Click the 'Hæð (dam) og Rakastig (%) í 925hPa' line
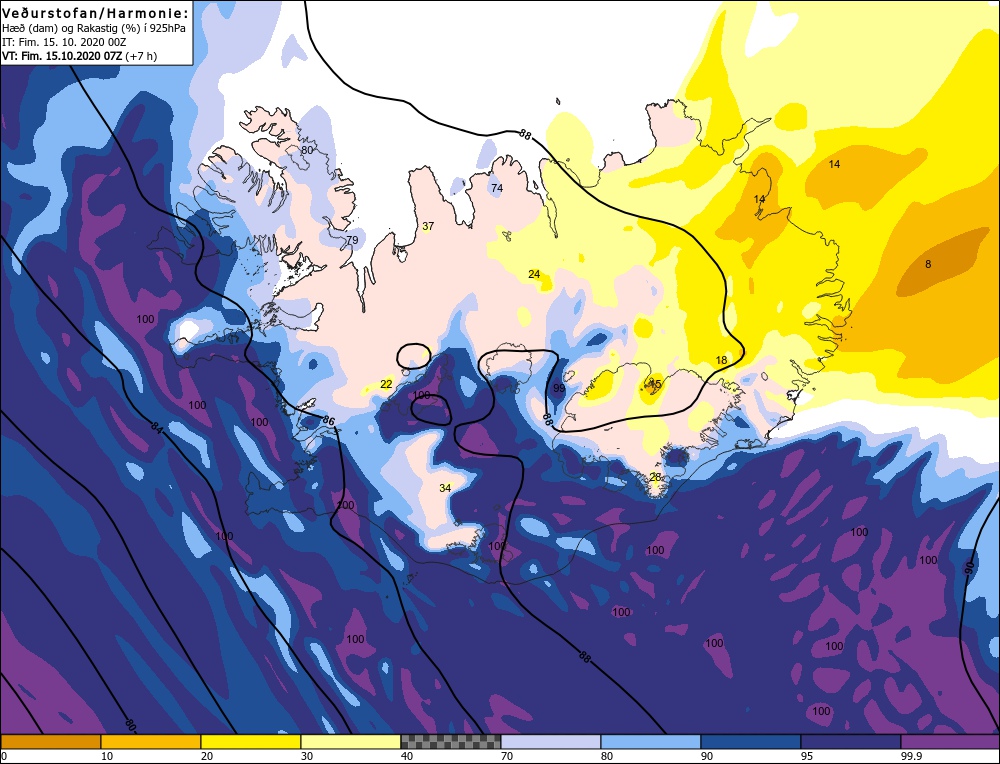Image resolution: width=1000 pixels, height=764 pixels. point(94,28)
